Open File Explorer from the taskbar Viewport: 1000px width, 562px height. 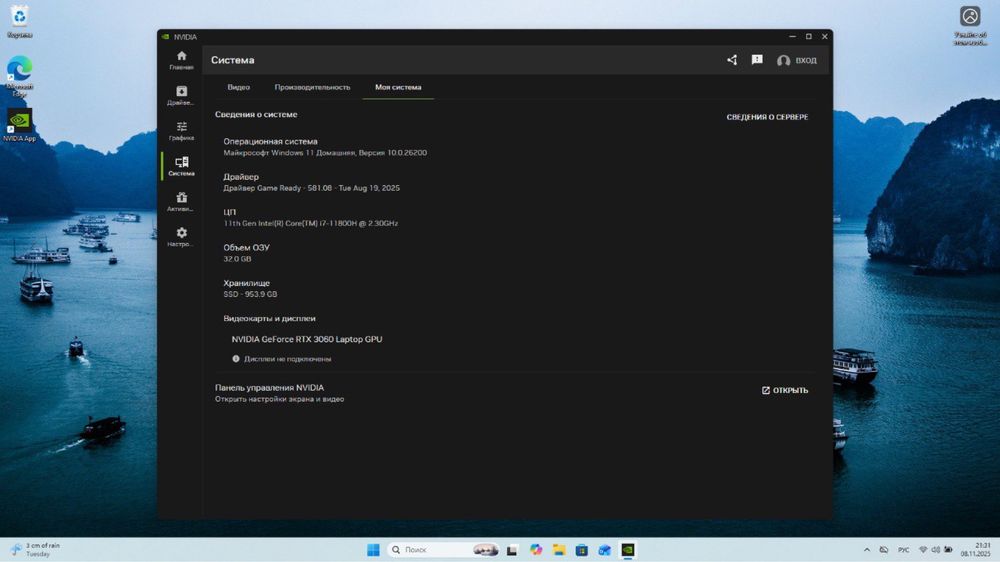click(559, 550)
